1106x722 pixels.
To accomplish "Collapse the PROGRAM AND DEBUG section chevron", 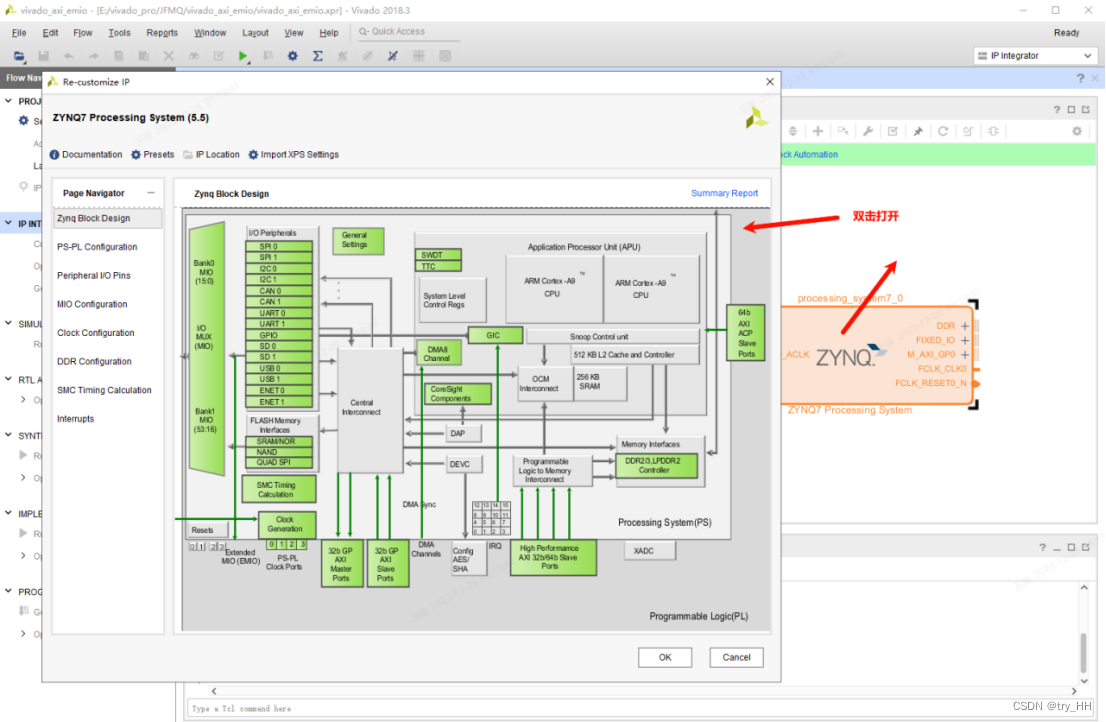I will [x=8, y=591].
